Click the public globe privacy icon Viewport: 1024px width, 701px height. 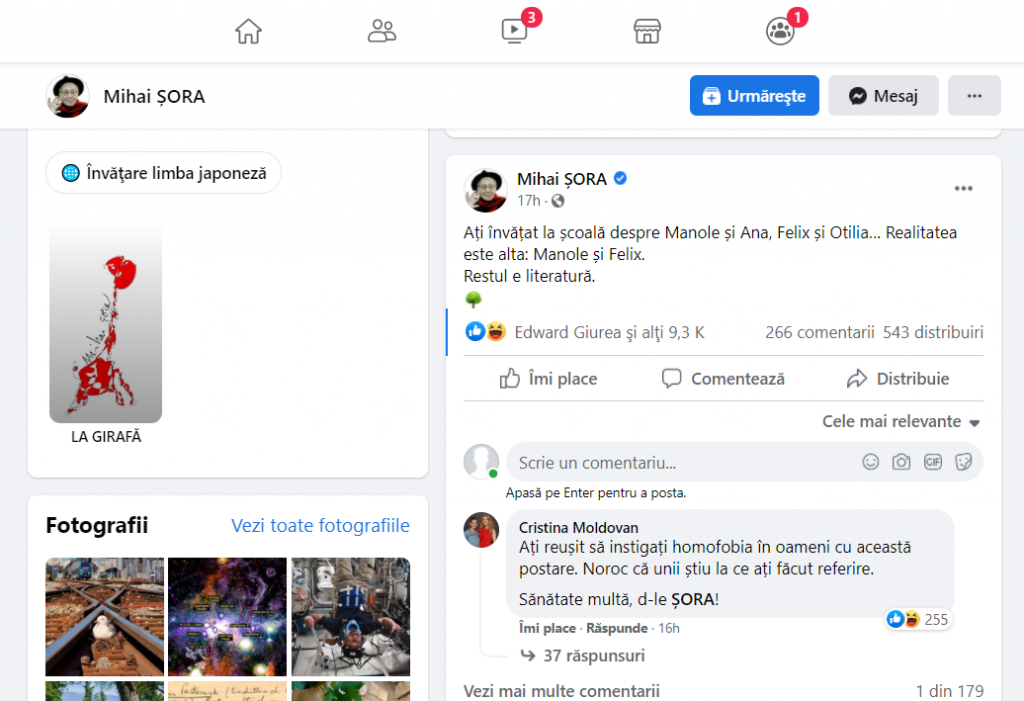coord(558,201)
